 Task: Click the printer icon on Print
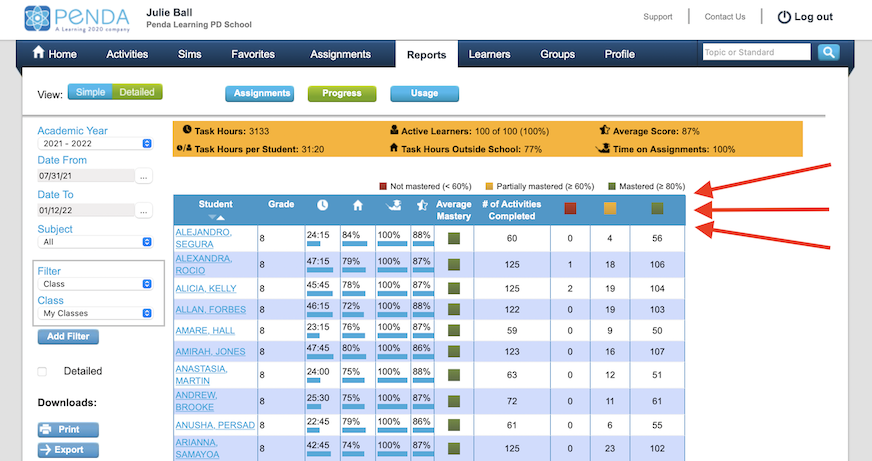46,429
